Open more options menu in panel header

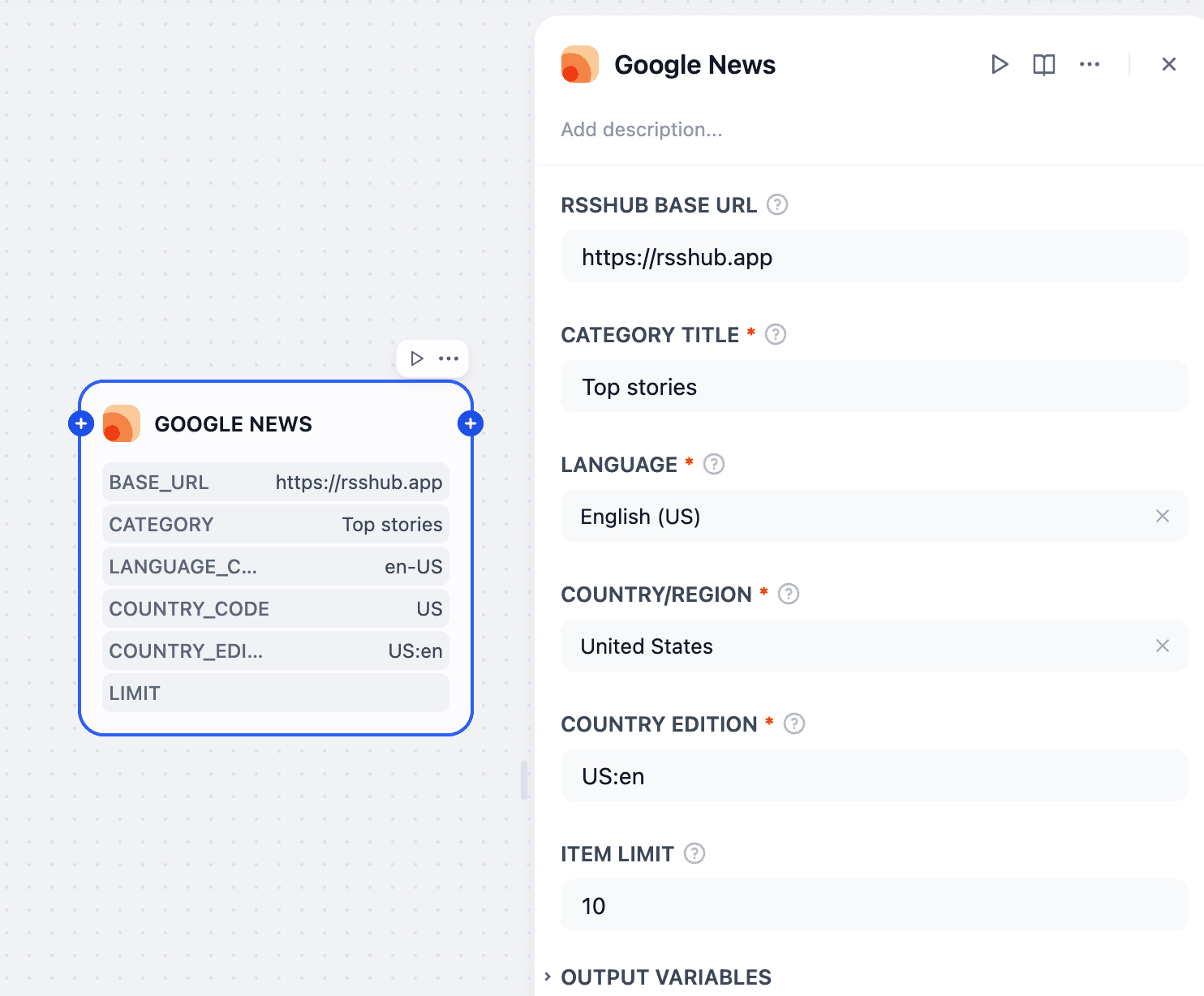click(1089, 64)
